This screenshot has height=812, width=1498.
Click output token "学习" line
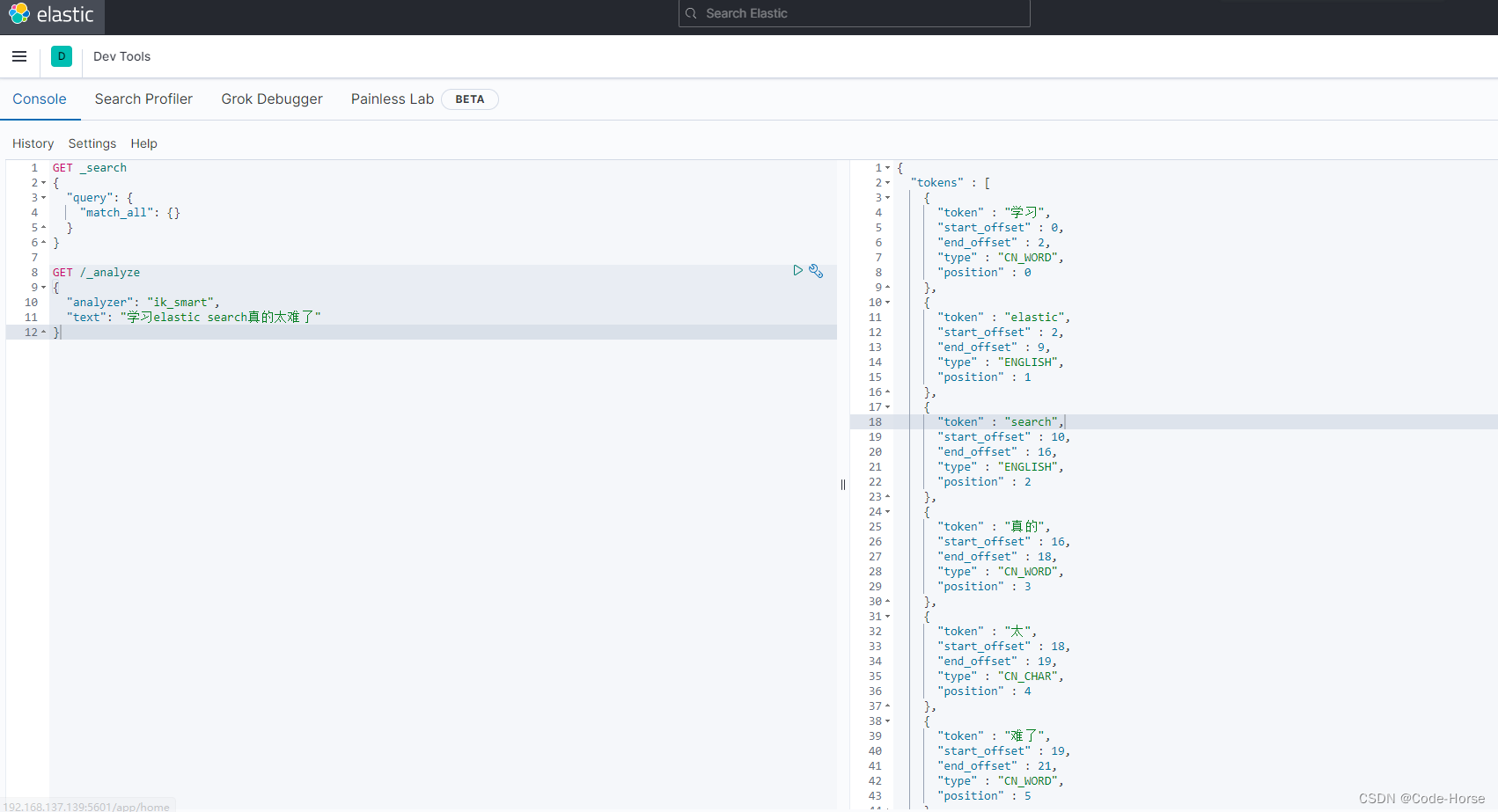coord(994,213)
